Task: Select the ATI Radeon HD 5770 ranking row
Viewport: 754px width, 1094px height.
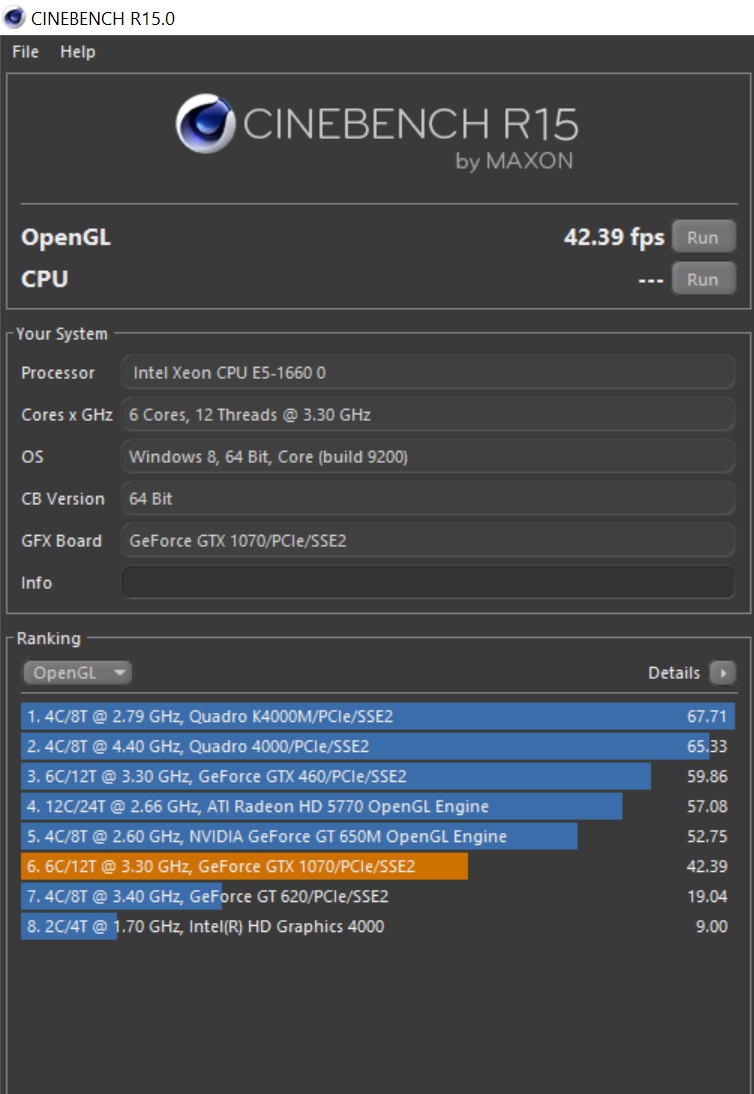Action: [x=376, y=806]
